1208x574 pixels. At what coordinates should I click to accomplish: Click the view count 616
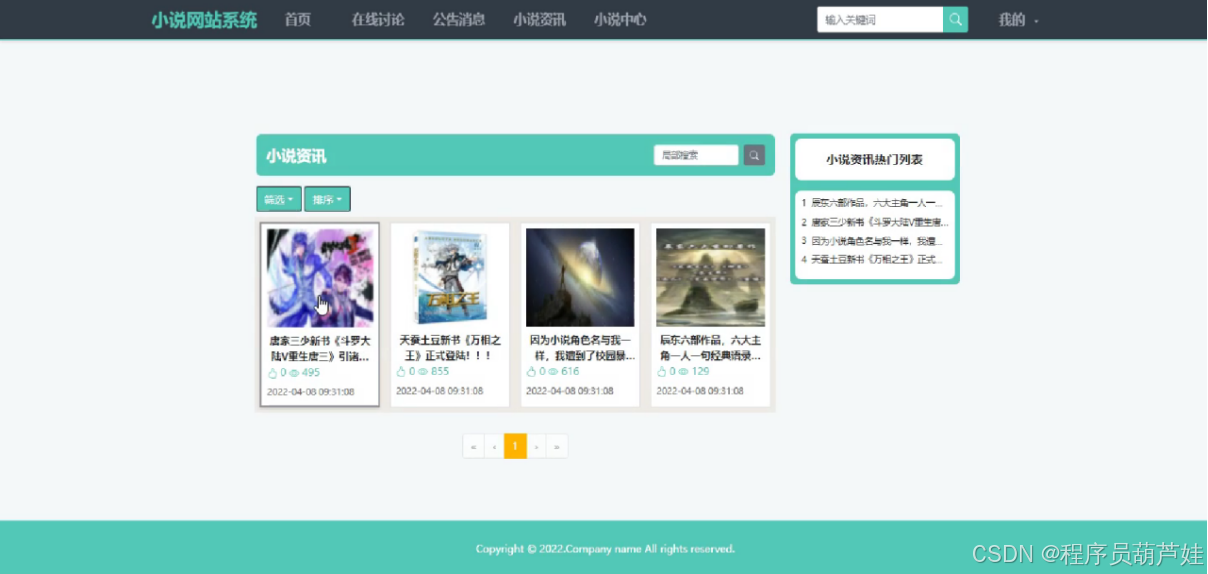(x=570, y=371)
